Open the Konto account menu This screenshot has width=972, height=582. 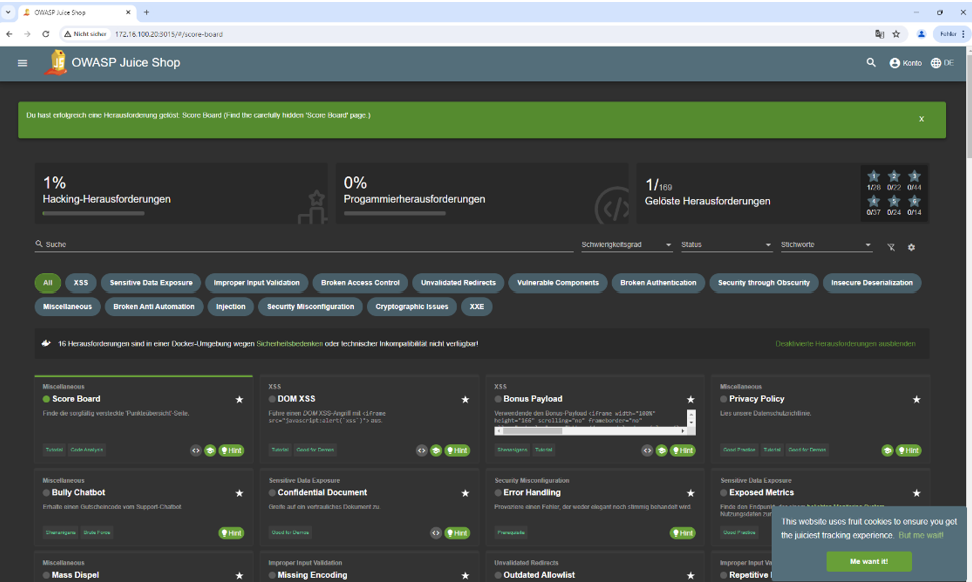click(x=905, y=63)
